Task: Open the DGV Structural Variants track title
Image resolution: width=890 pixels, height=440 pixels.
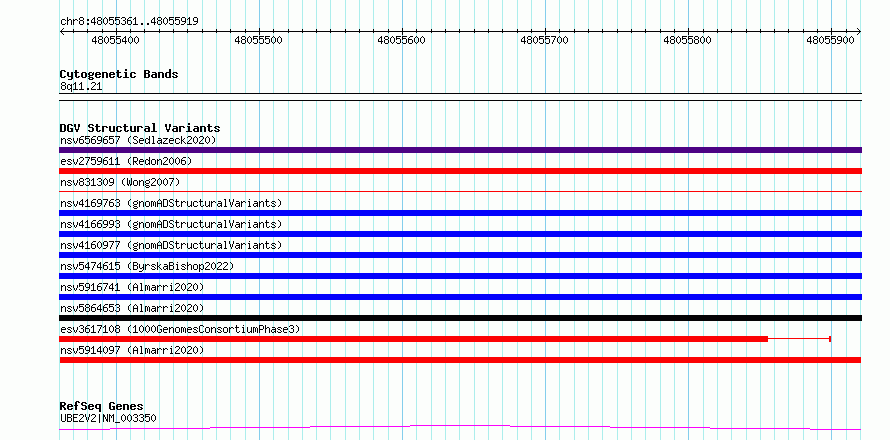Action: pos(140,128)
